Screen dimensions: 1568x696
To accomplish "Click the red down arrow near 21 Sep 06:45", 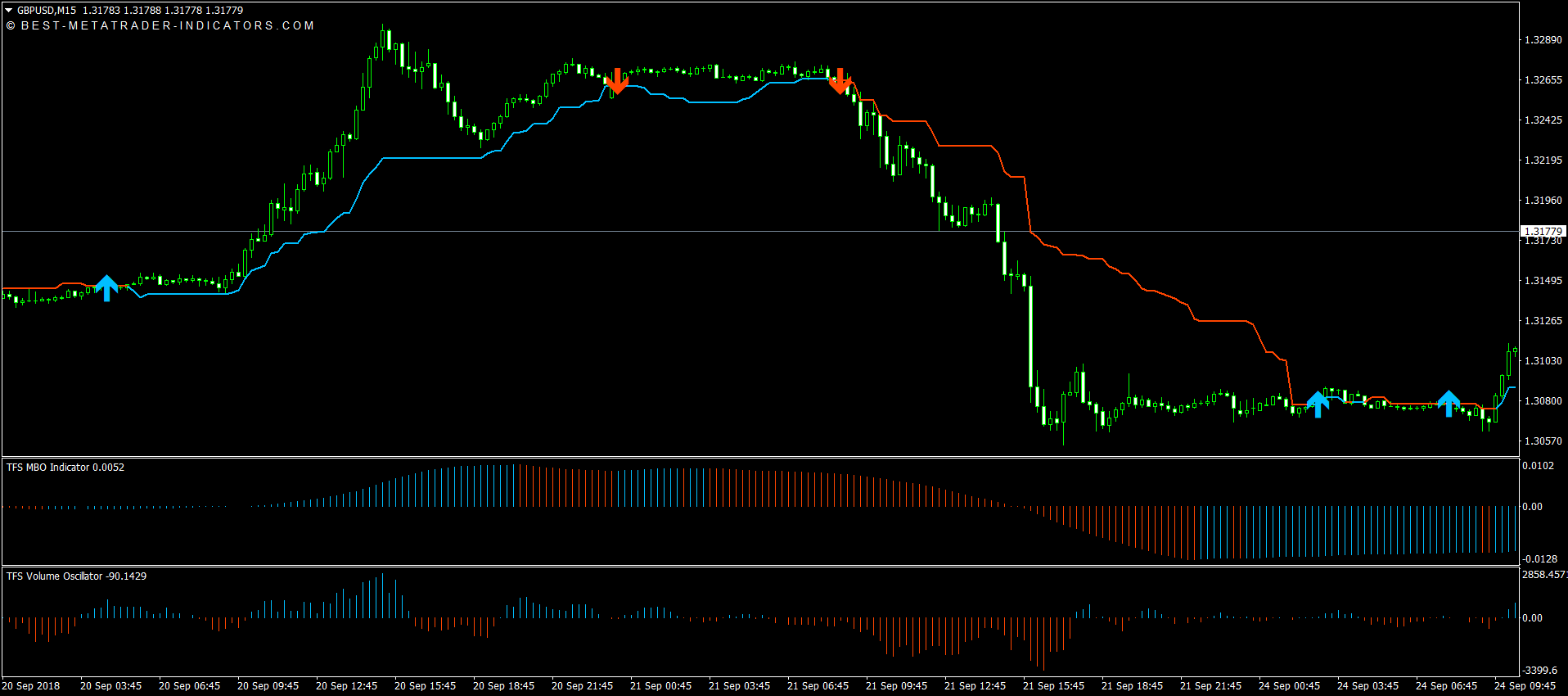I will pos(840,80).
